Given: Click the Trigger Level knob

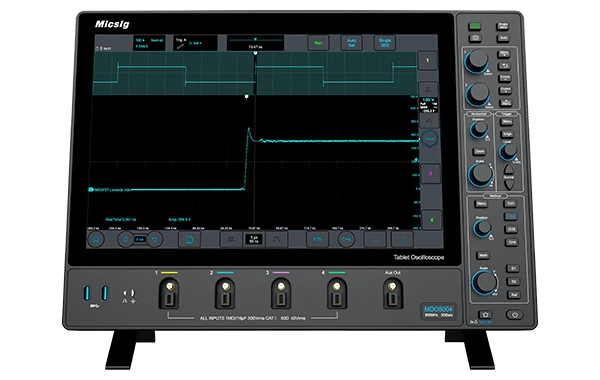Looking at the screenshot, I should (x=508, y=152).
